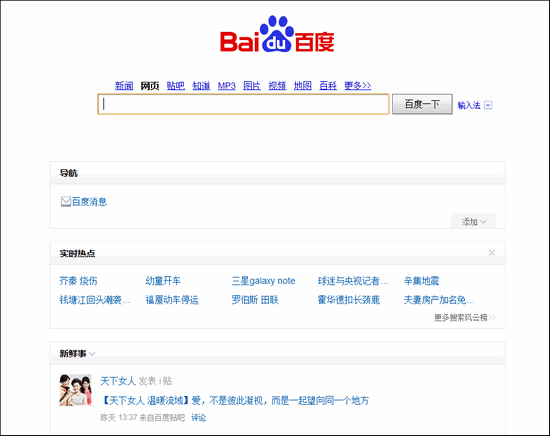Open 更多>> products link

coord(357,86)
